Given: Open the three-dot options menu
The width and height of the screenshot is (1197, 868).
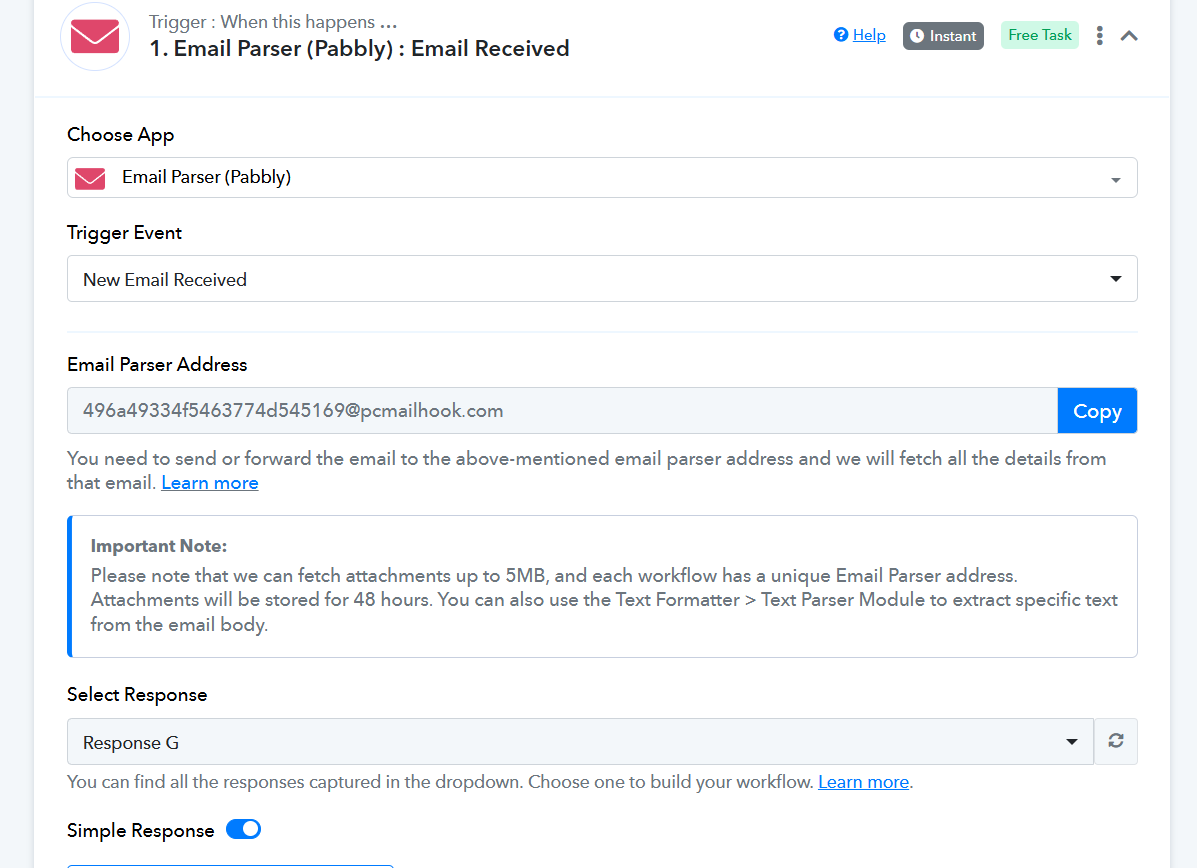Looking at the screenshot, I should coord(1099,36).
